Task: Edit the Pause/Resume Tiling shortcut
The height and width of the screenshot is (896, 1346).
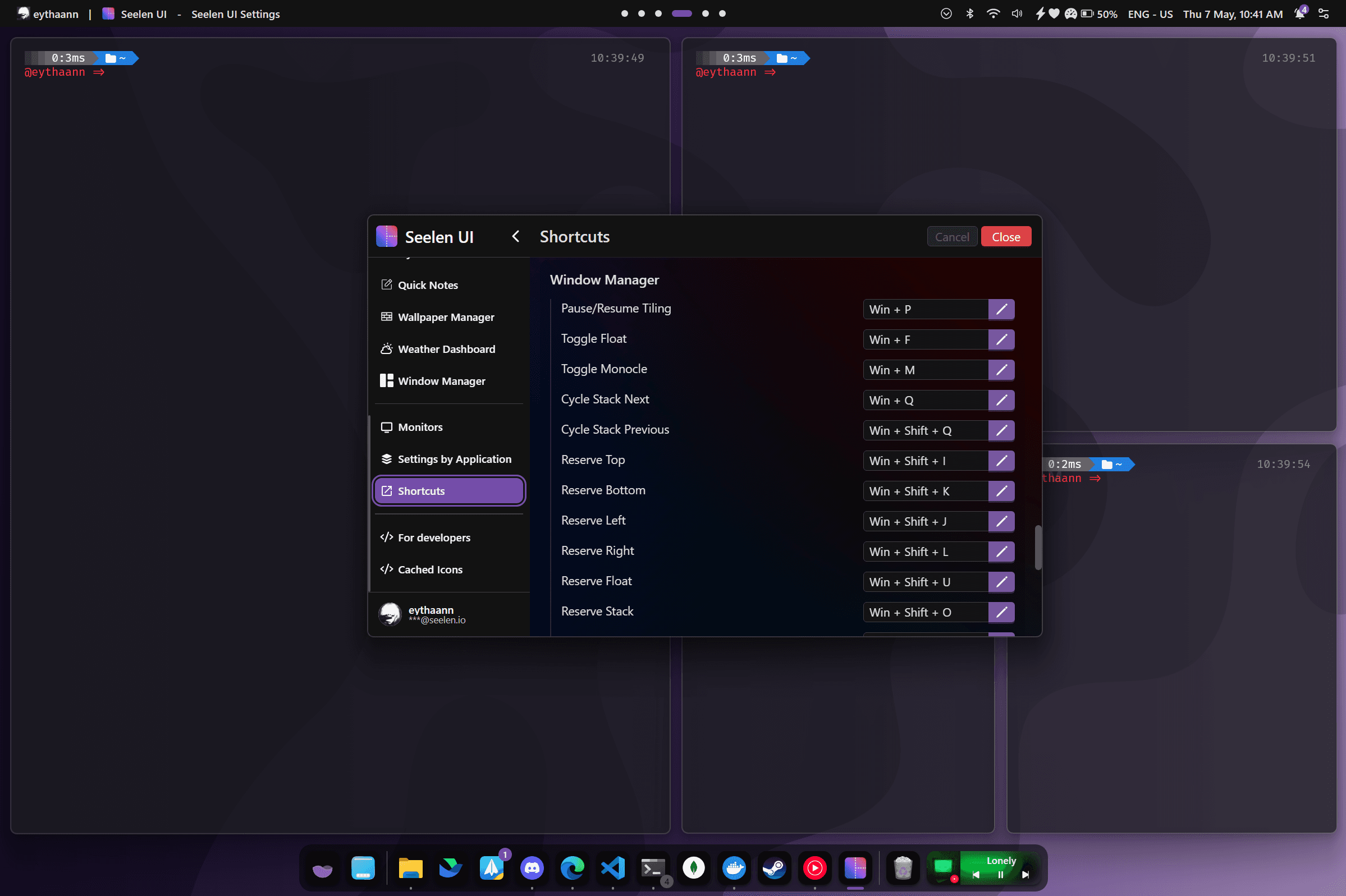Action: (x=1001, y=309)
